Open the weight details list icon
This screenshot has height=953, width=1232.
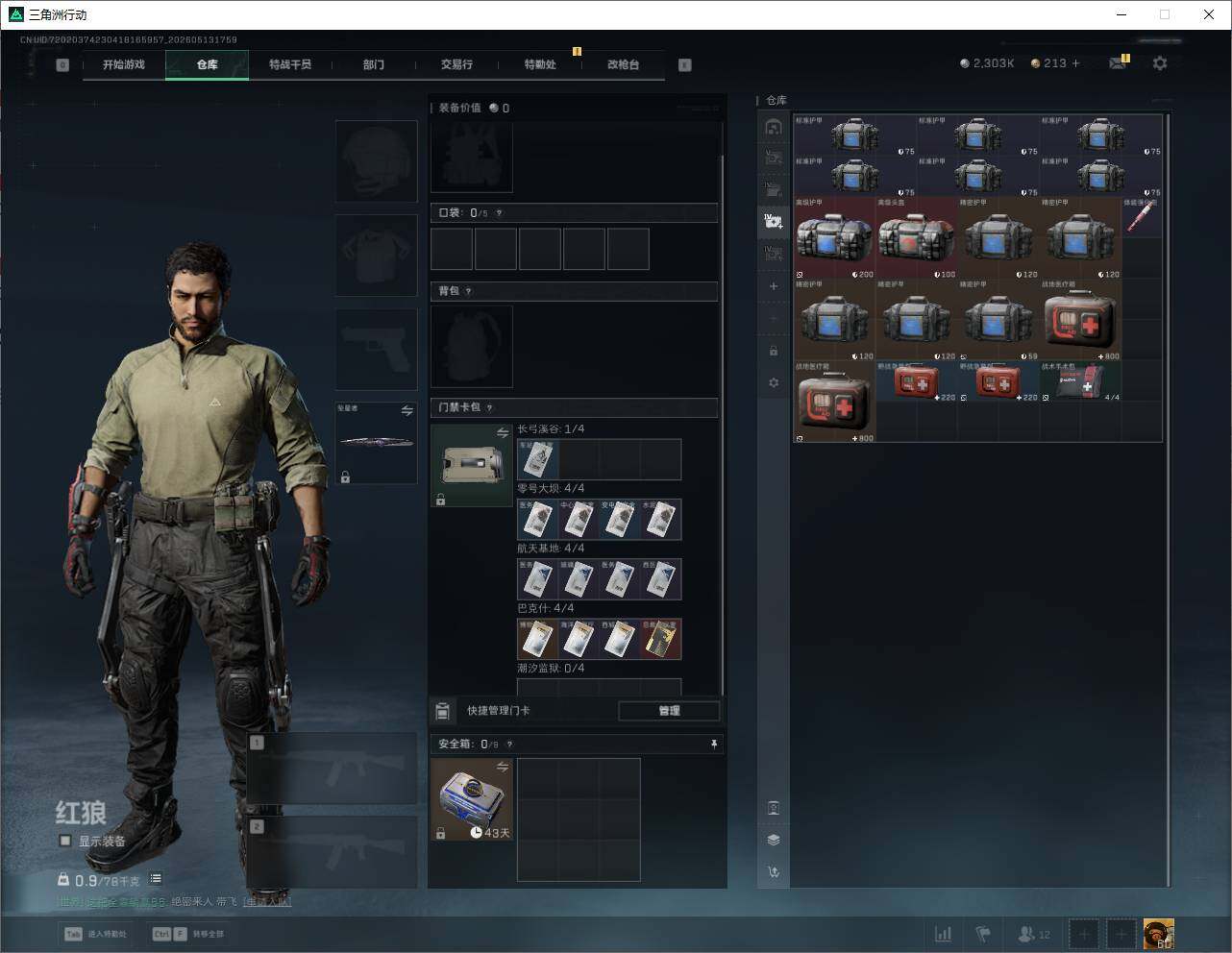coord(156,878)
